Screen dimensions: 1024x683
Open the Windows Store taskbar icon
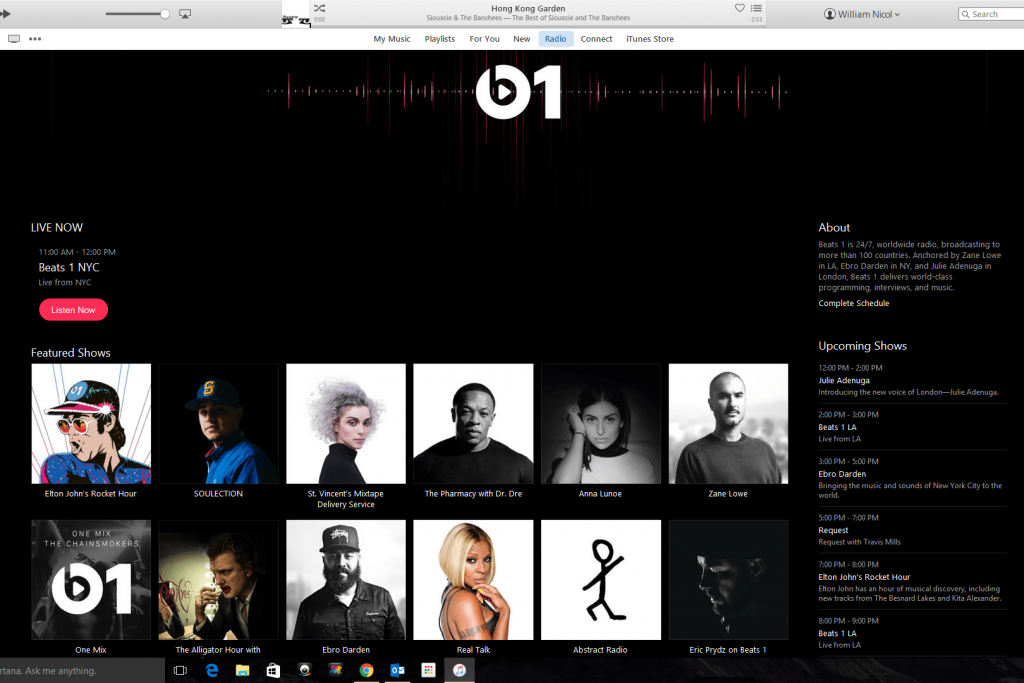coord(273,671)
